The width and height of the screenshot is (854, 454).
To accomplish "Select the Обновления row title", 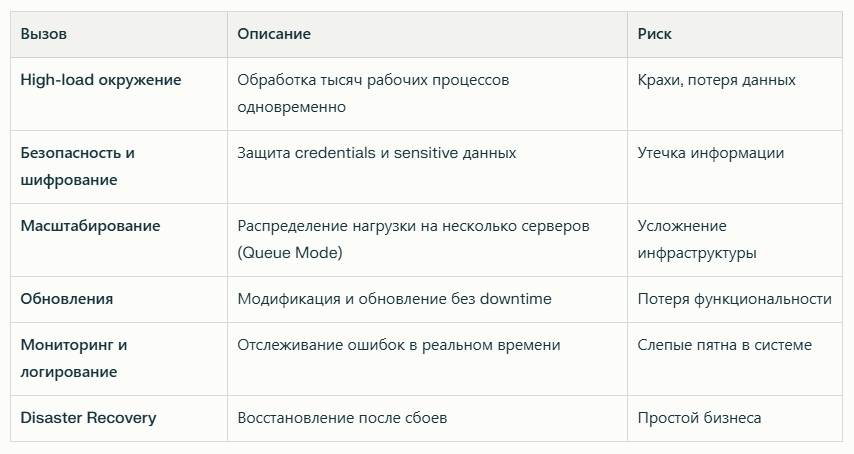I will (66, 299).
